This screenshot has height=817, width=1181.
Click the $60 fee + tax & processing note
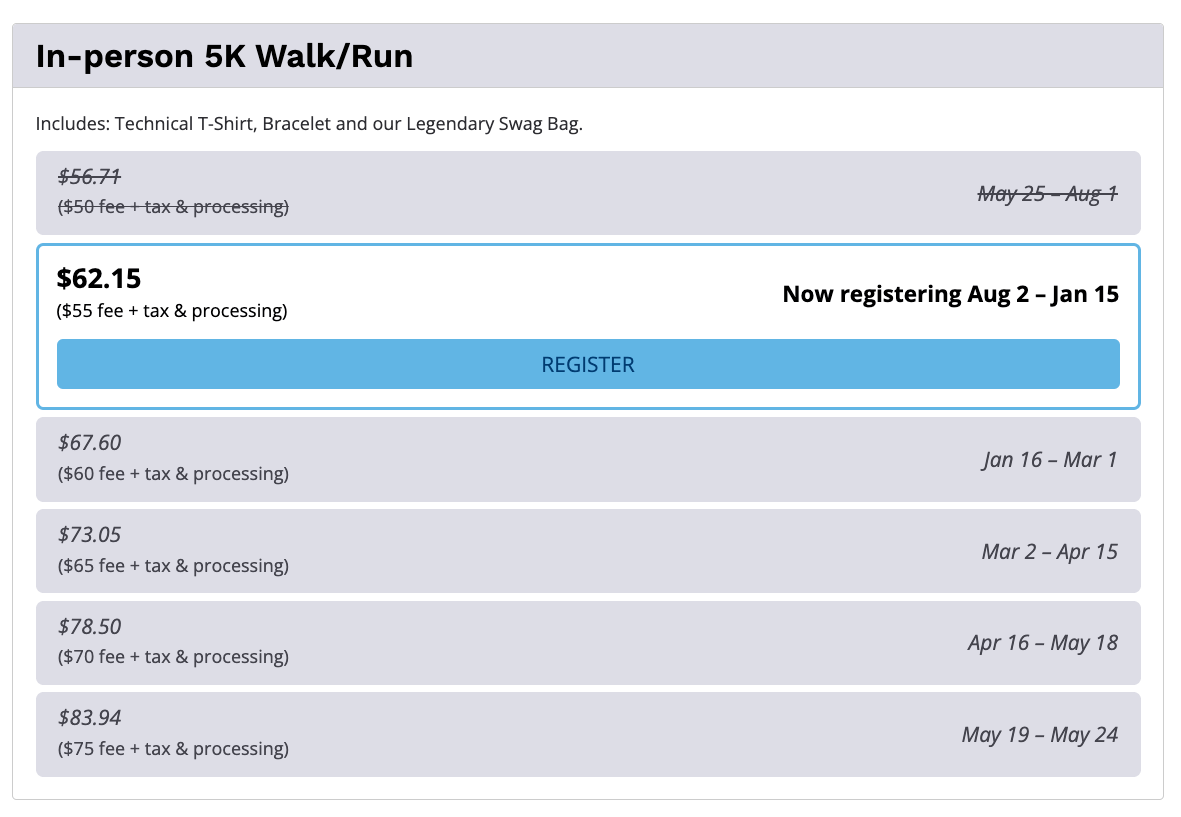coord(173,473)
